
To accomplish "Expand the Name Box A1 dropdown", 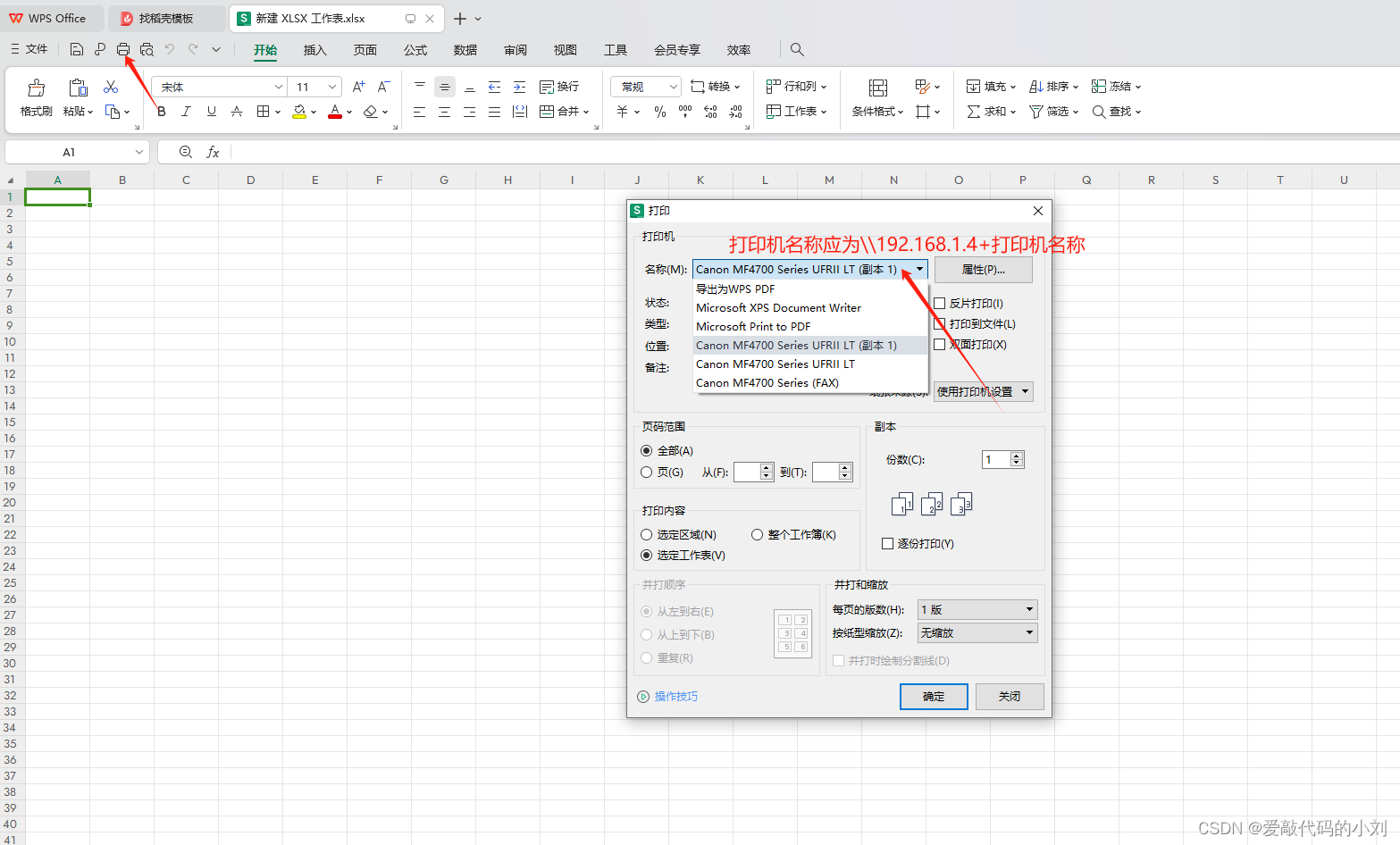I will pyautogui.click(x=138, y=152).
